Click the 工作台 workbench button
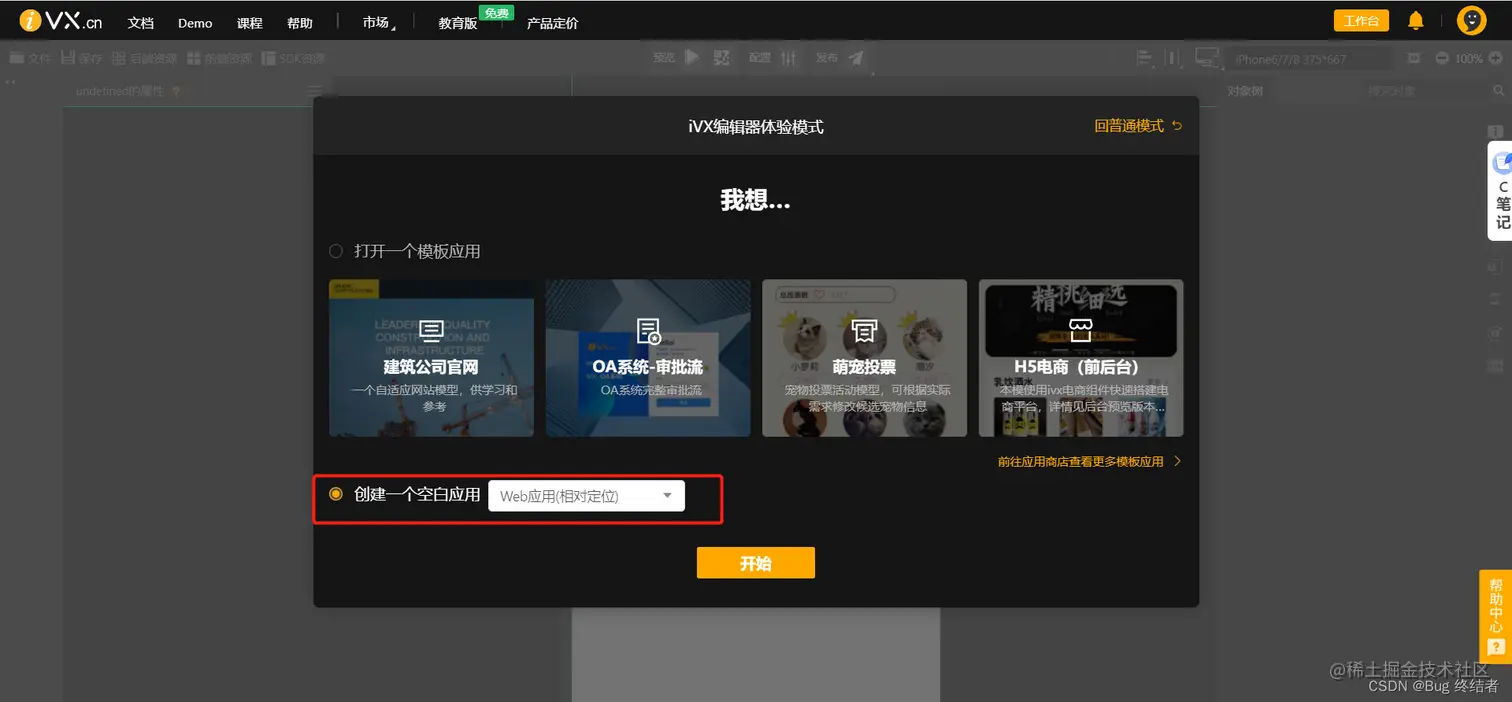Screen dimensions: 1512x702 [1361, 21]
